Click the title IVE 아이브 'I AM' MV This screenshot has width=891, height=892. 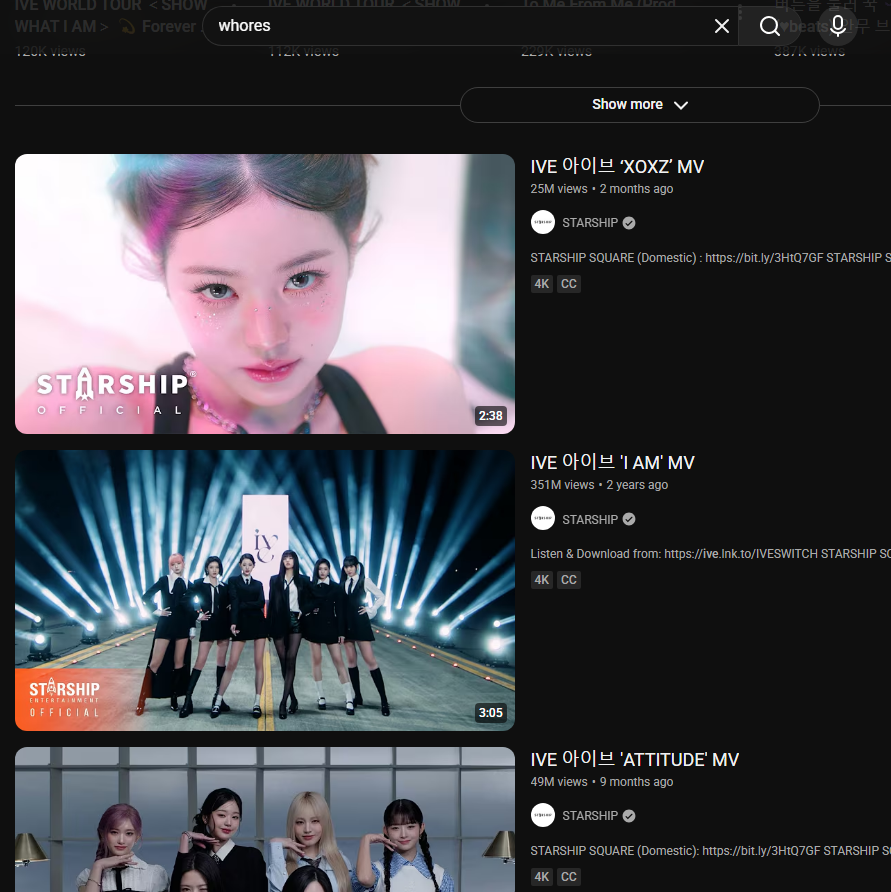click(x=612, y=462)
